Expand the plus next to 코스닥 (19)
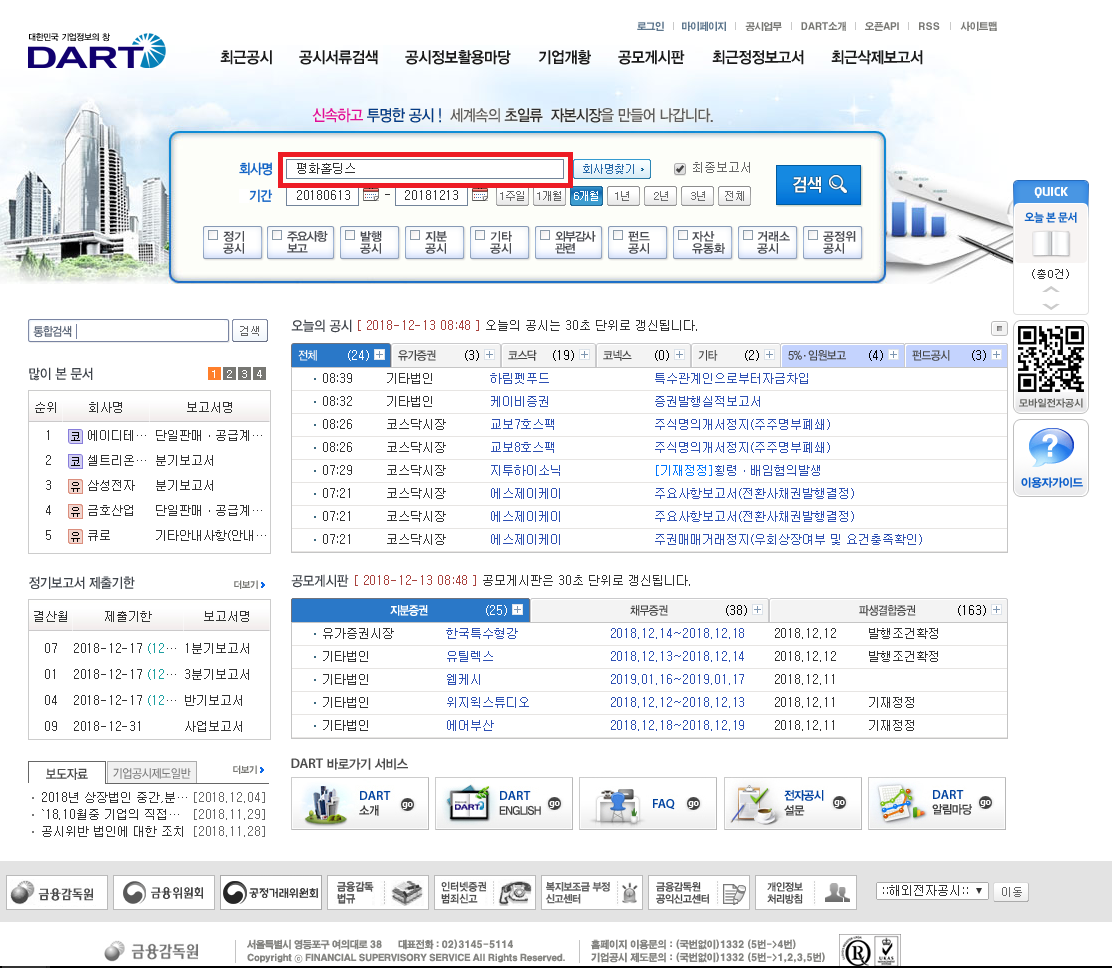The image size is (1112, 968). click(x=584, y=355)
